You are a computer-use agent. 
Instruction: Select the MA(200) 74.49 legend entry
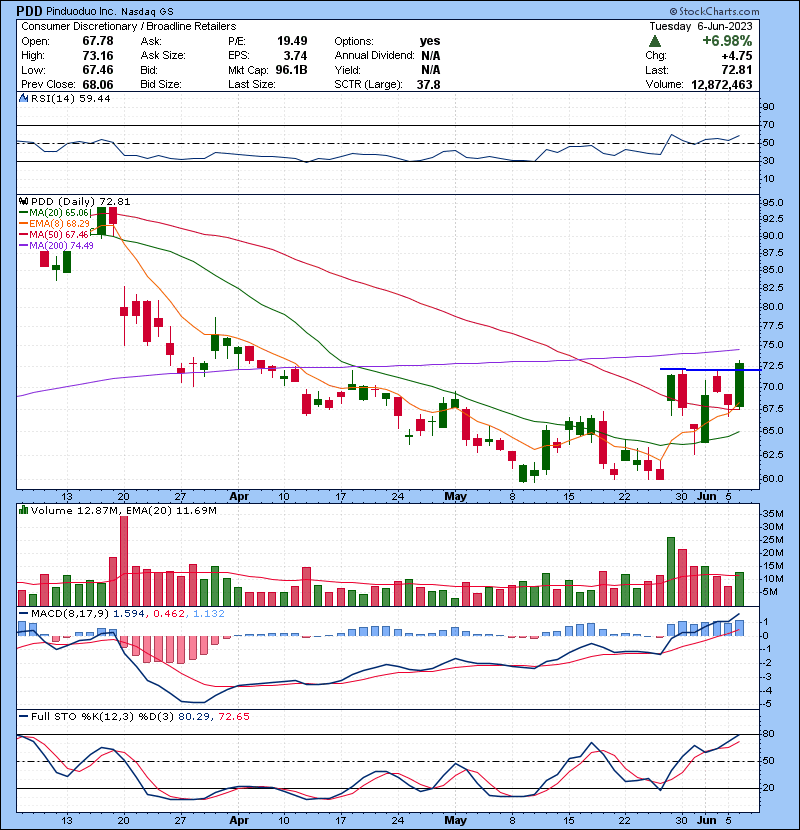[x=57, y=246]
